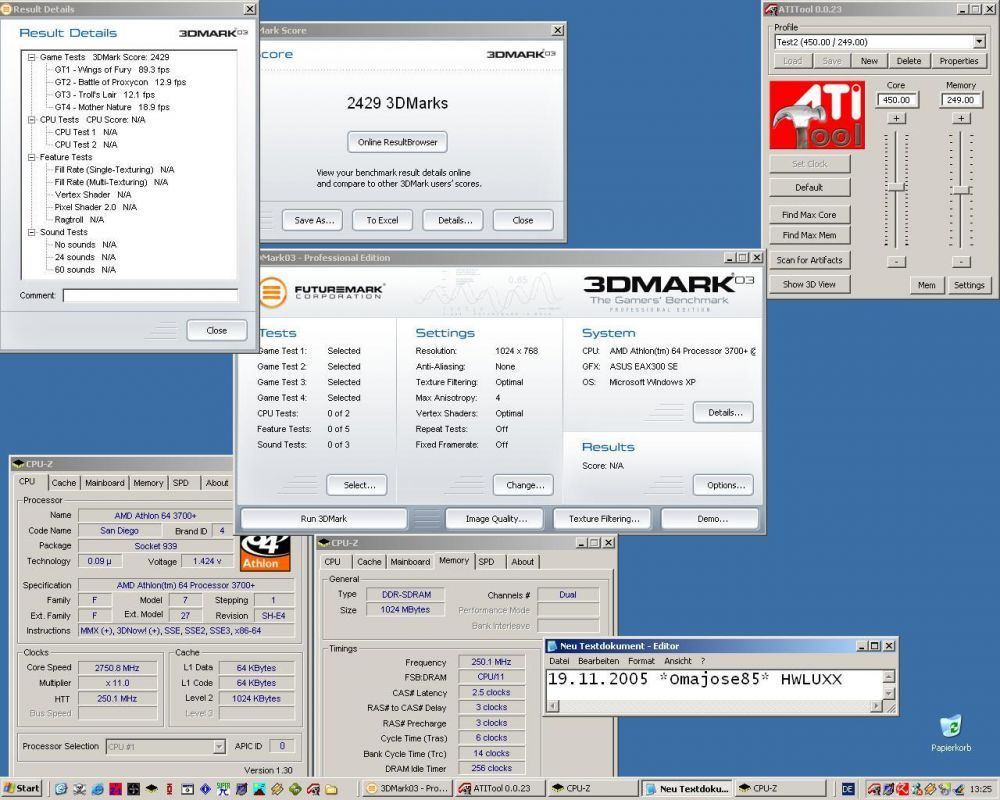Click the Internet Explorer quick launch icon

pyautogui.click(x=97, y=789)
